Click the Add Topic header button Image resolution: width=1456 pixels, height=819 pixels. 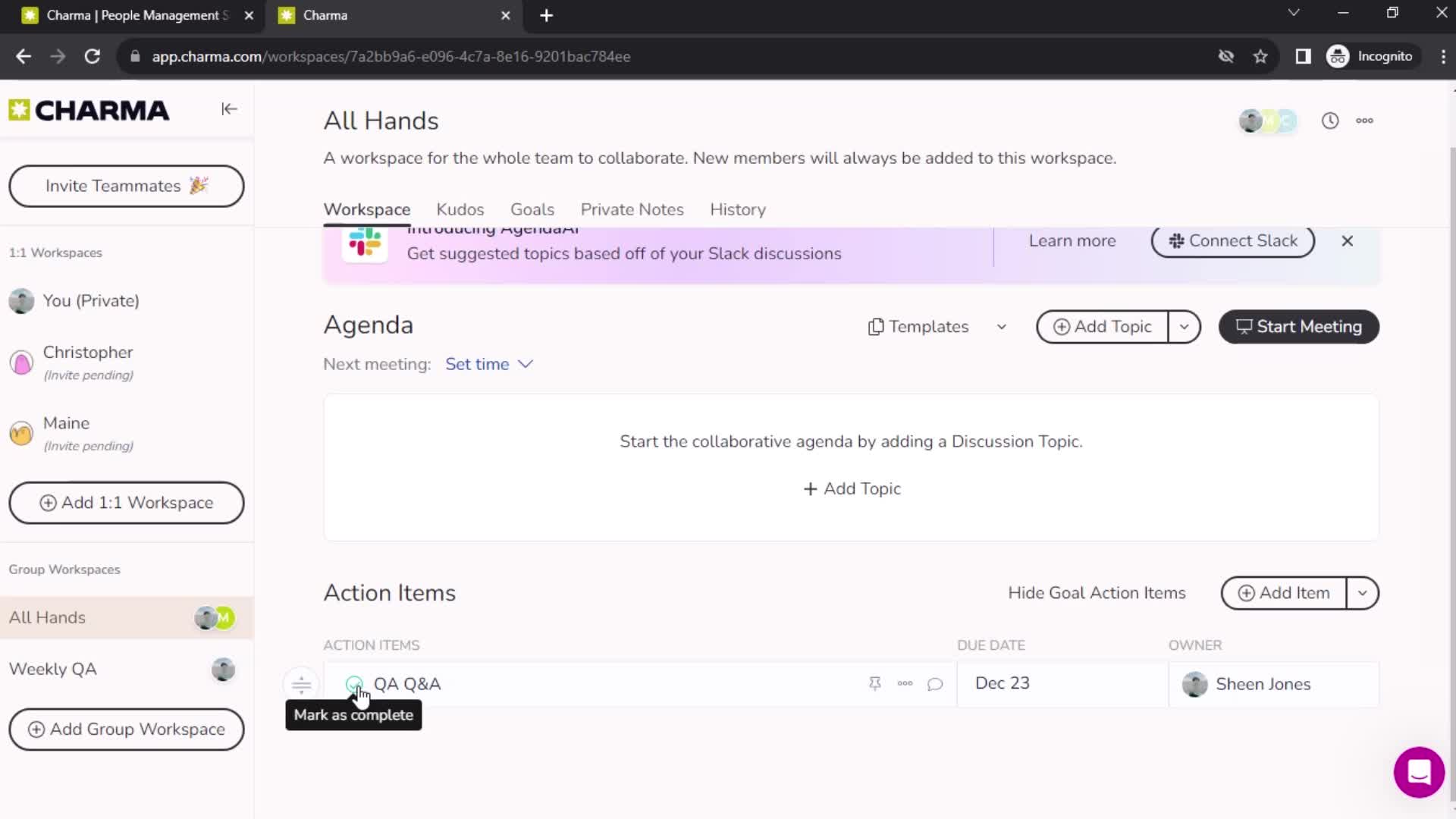point(1102,327)
